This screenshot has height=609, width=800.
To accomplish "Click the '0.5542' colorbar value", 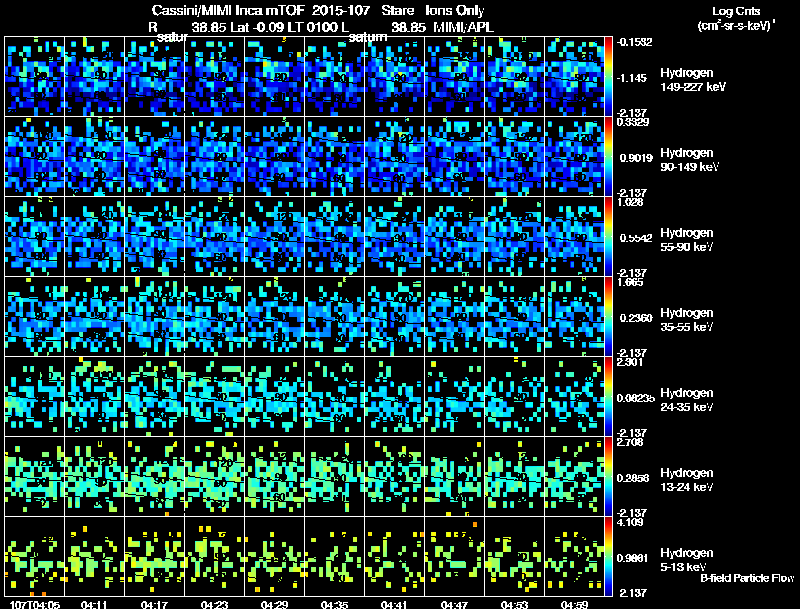I will point(636,238).
